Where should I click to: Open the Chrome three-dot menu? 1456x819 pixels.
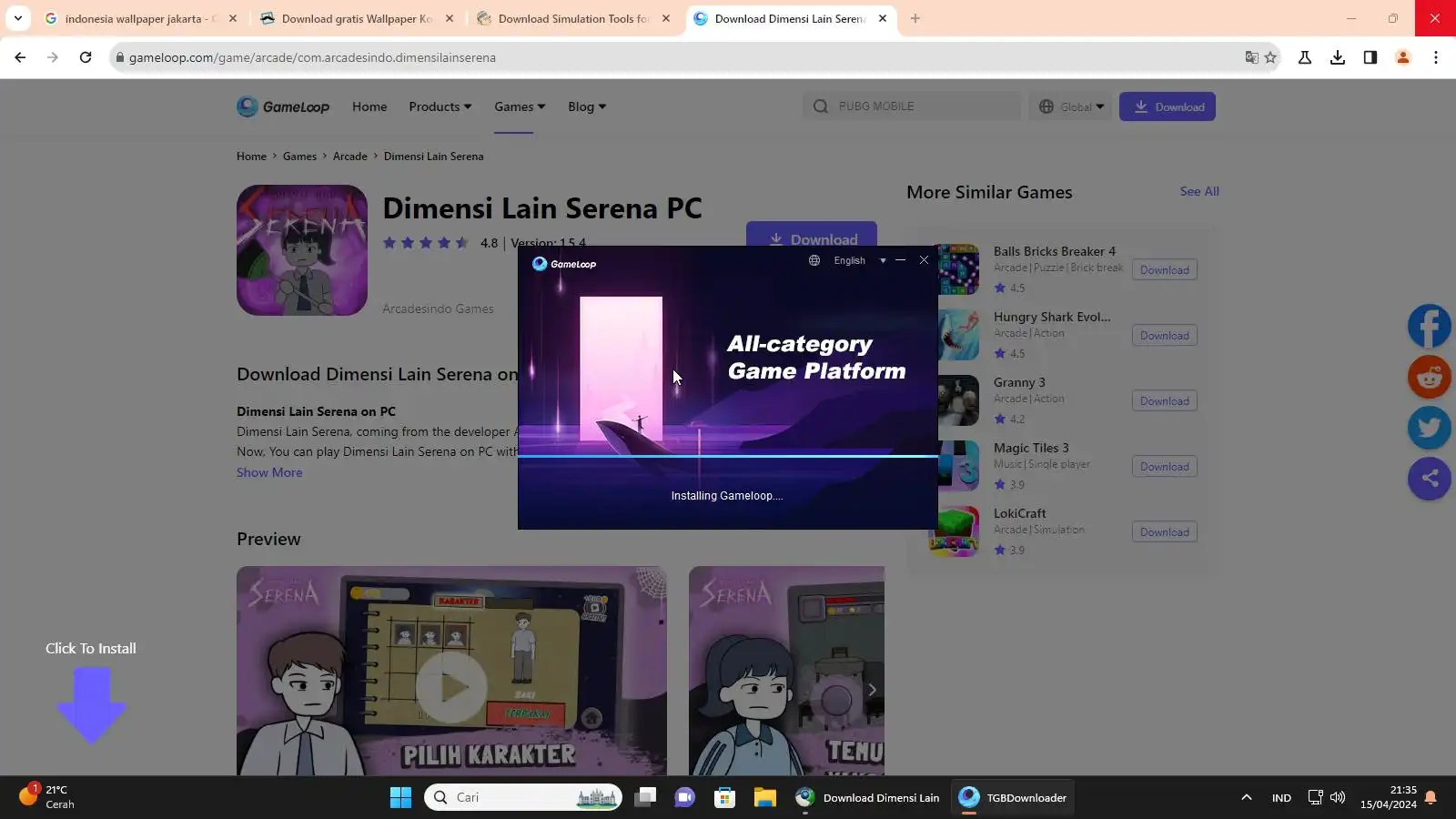[x=1436, y=57]
